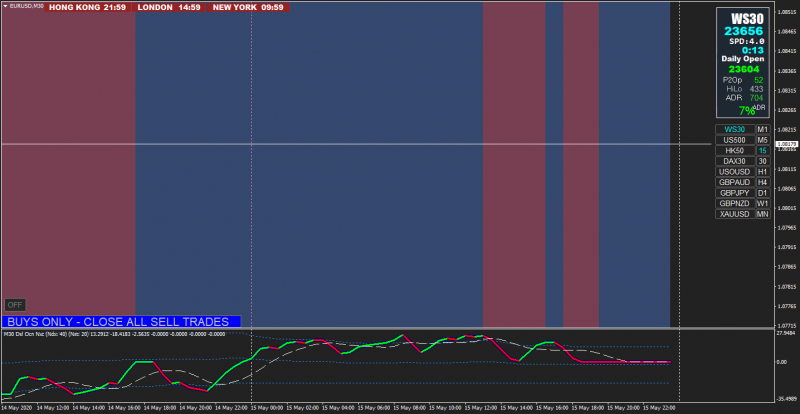Switch chart to DAX30 symbol
This screenshot has width=800, height=414.
(x=735, y=161)
